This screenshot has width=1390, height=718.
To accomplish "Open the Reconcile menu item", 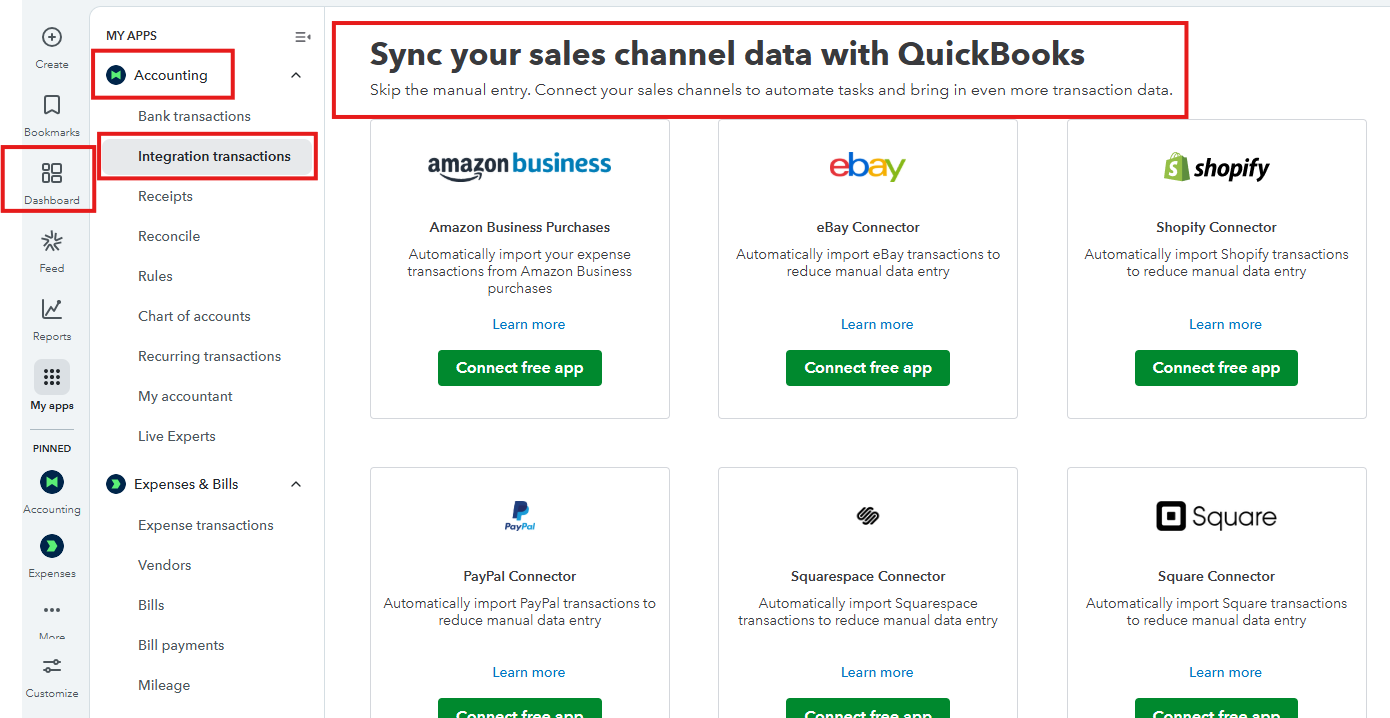I will point(169,236).
